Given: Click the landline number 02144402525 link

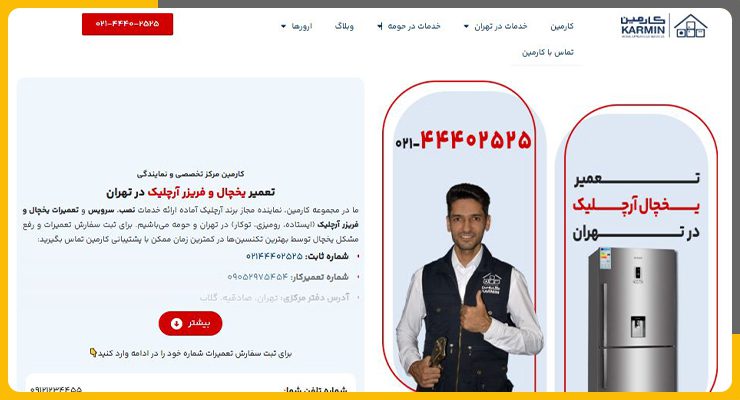Looking at the screenshot, I should [x=274, y=256].
